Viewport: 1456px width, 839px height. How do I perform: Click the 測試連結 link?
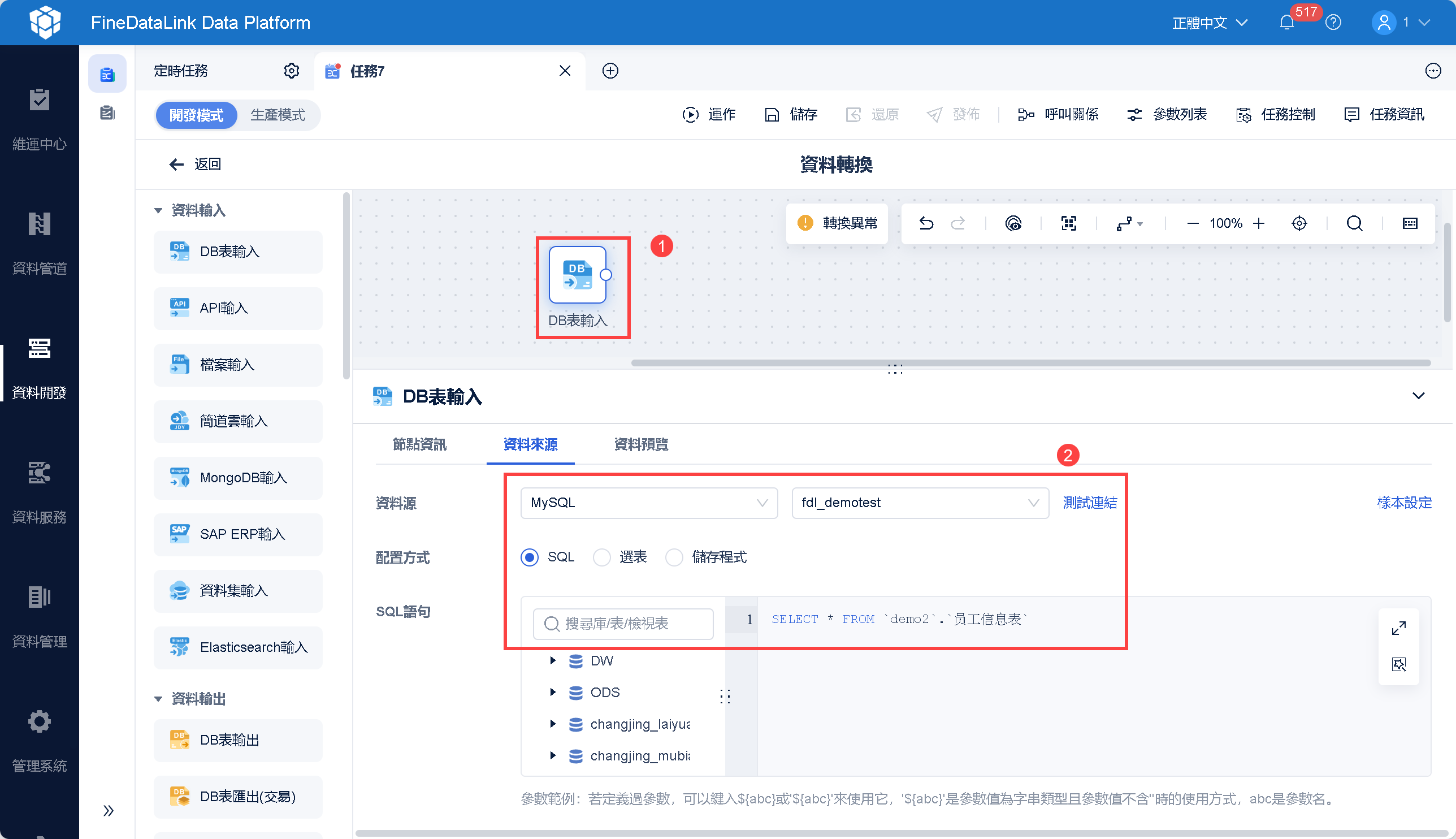pos(1089,503)
